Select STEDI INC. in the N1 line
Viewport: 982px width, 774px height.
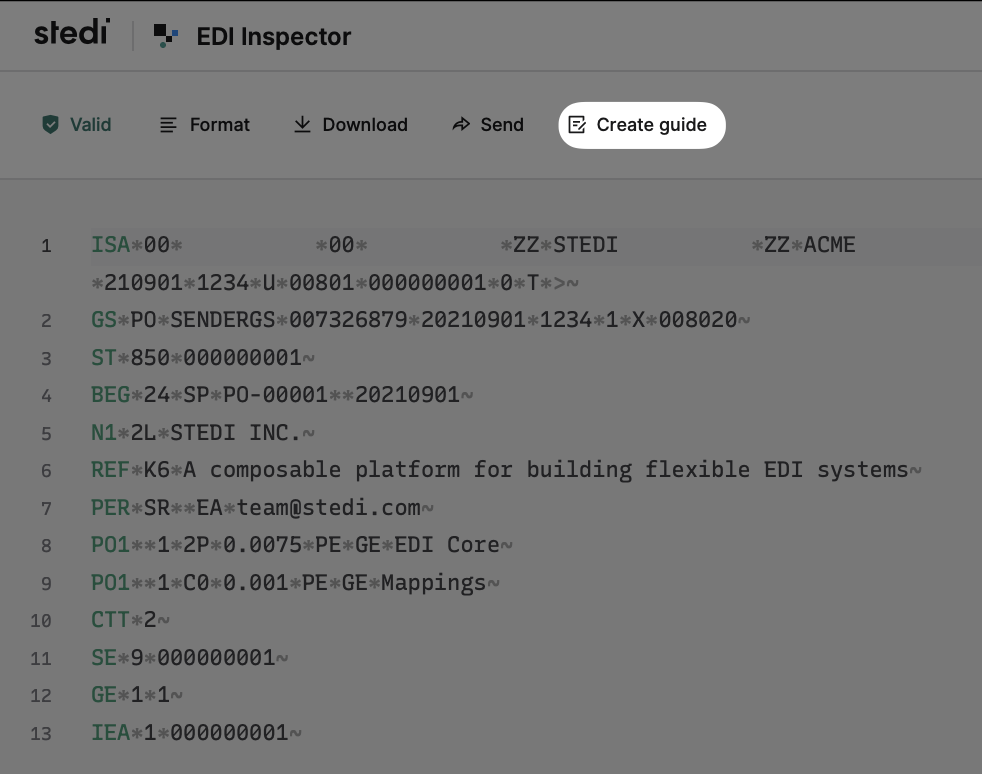coord(235,433)
